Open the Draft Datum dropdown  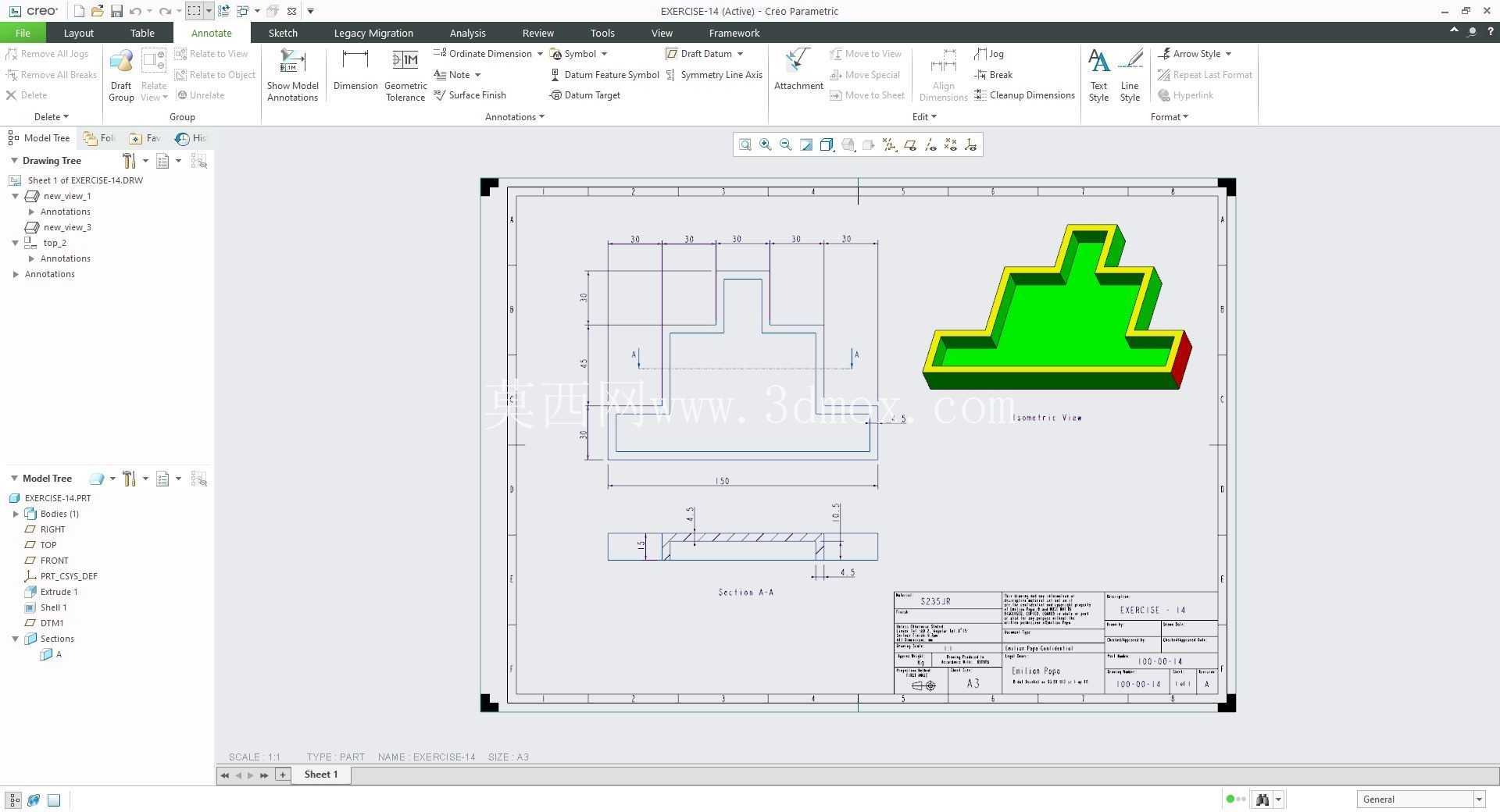pyautogui.click(x=740, y=54)
